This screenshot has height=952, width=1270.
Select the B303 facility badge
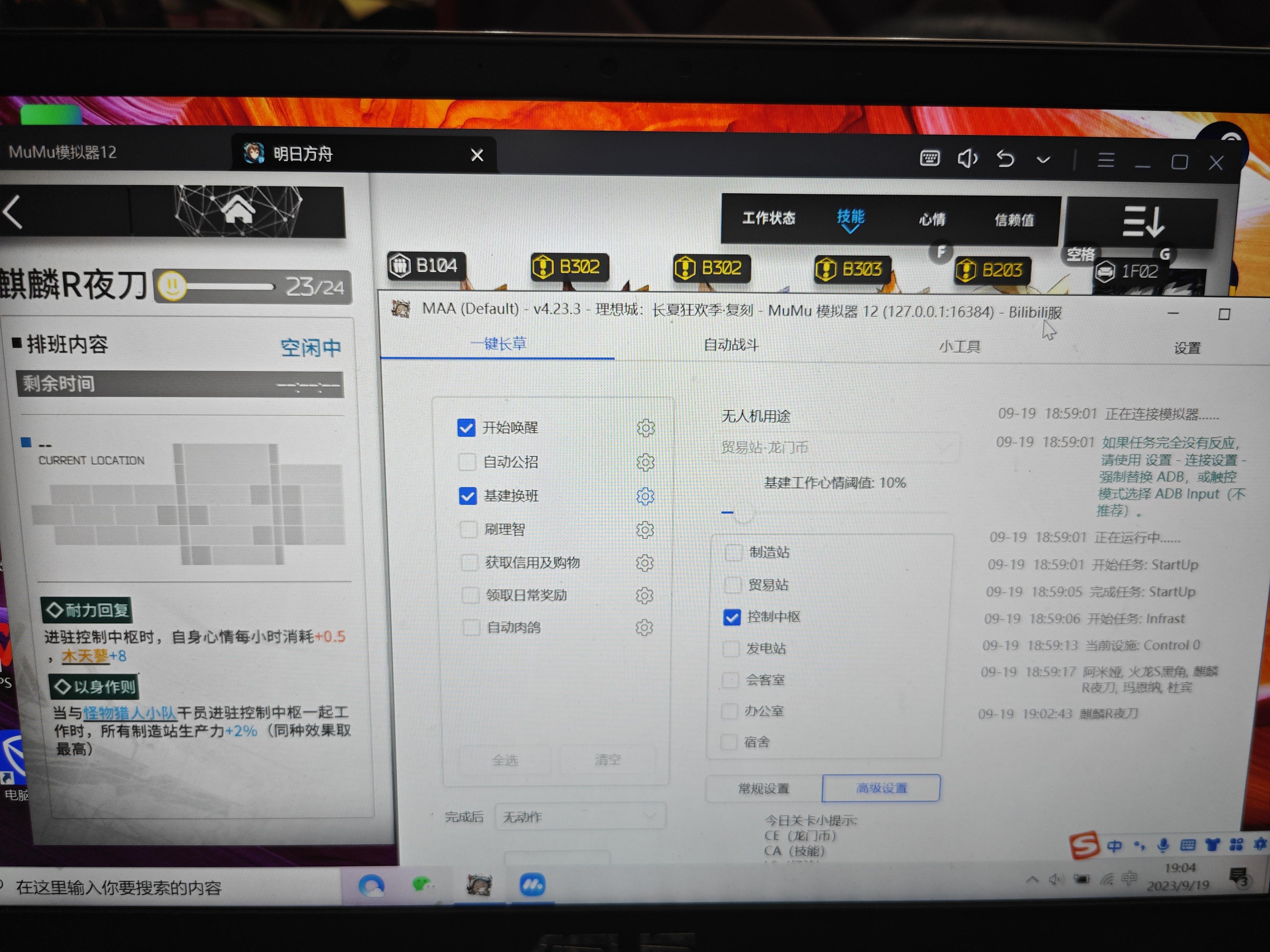(852, 269)
